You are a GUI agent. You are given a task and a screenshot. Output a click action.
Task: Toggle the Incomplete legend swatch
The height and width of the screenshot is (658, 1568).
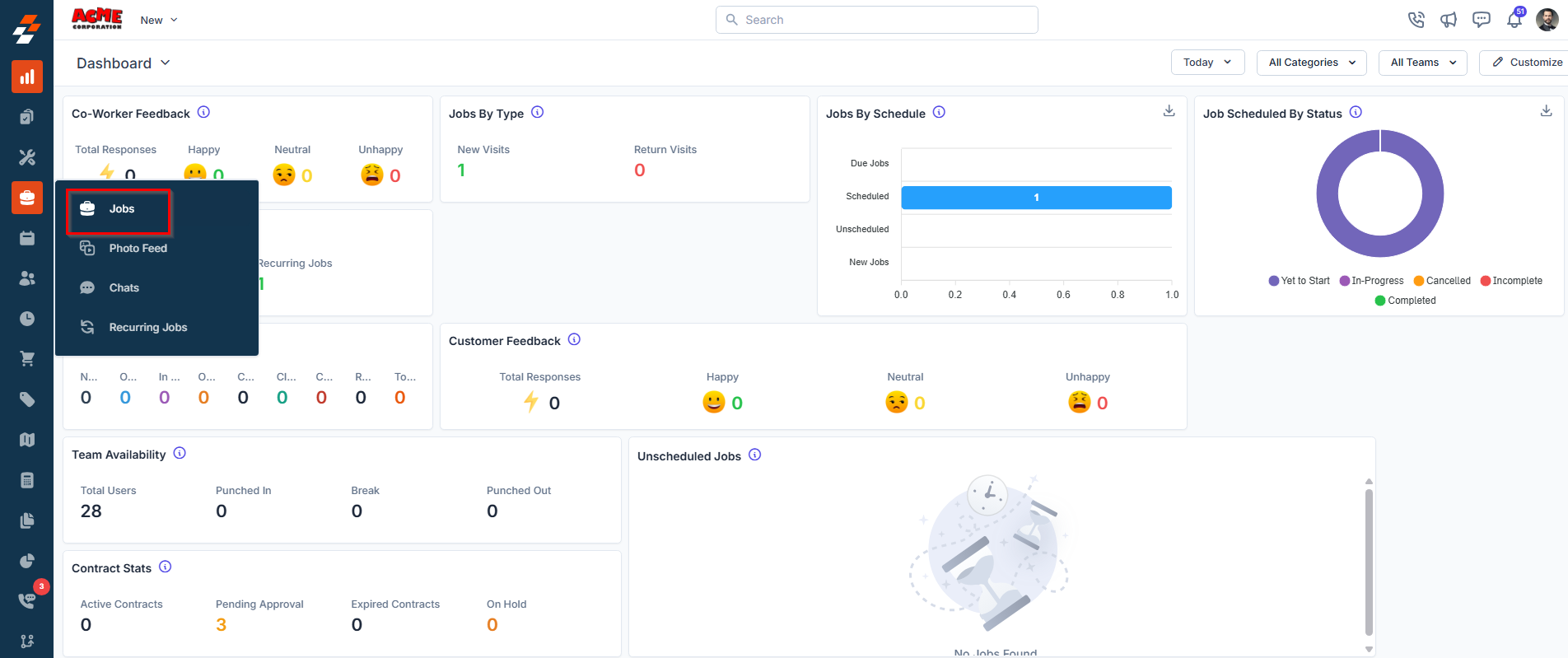pos(1486,281)
